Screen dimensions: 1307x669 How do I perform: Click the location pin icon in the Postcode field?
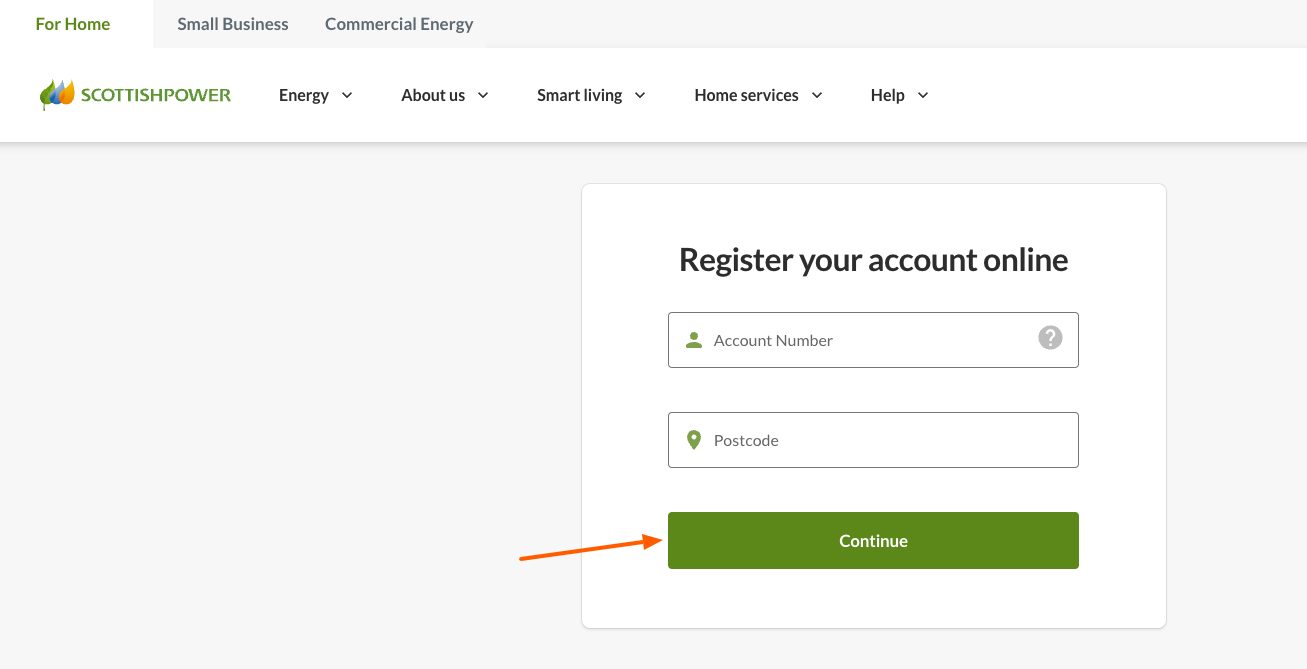(694, 439)
